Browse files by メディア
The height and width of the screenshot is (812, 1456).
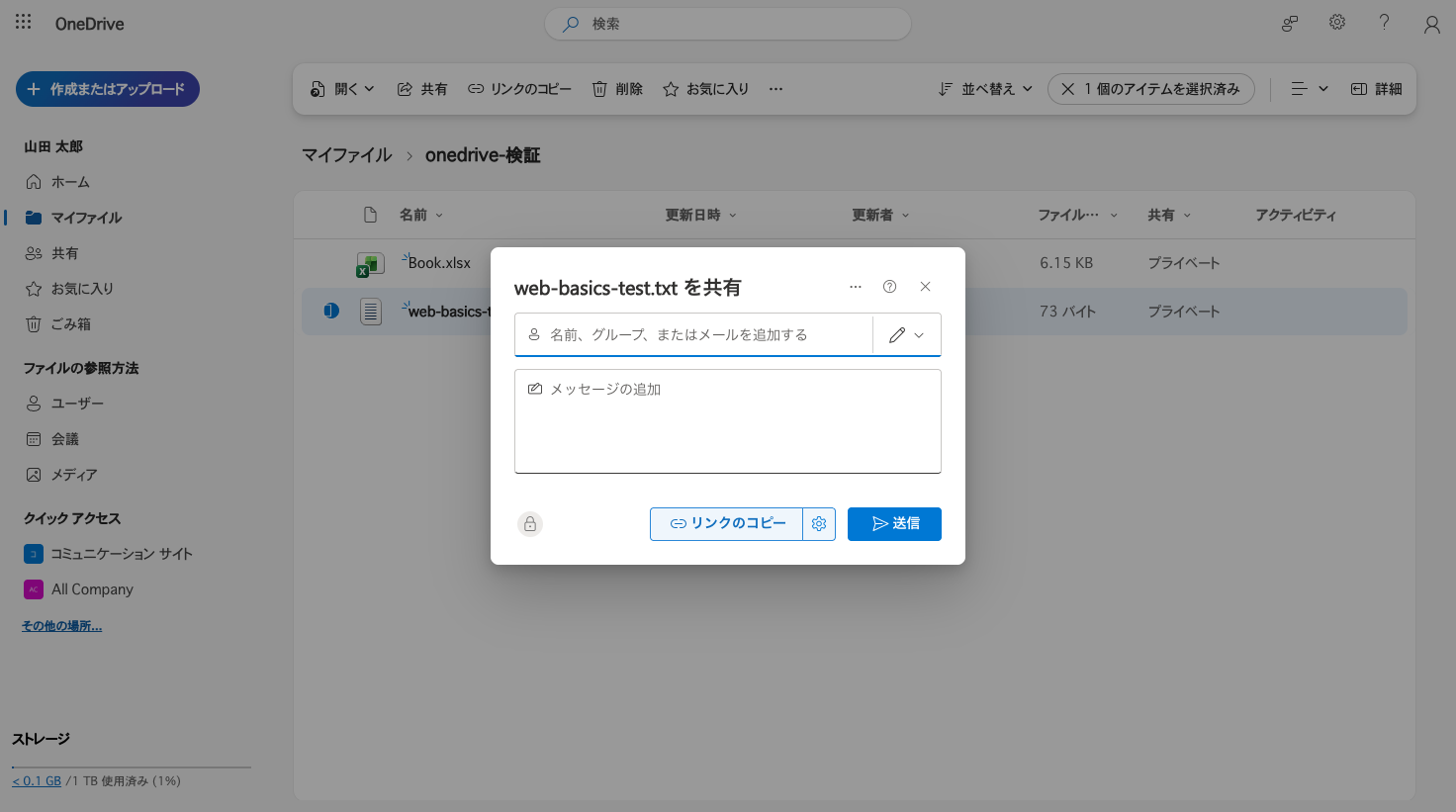click(61, 475)
